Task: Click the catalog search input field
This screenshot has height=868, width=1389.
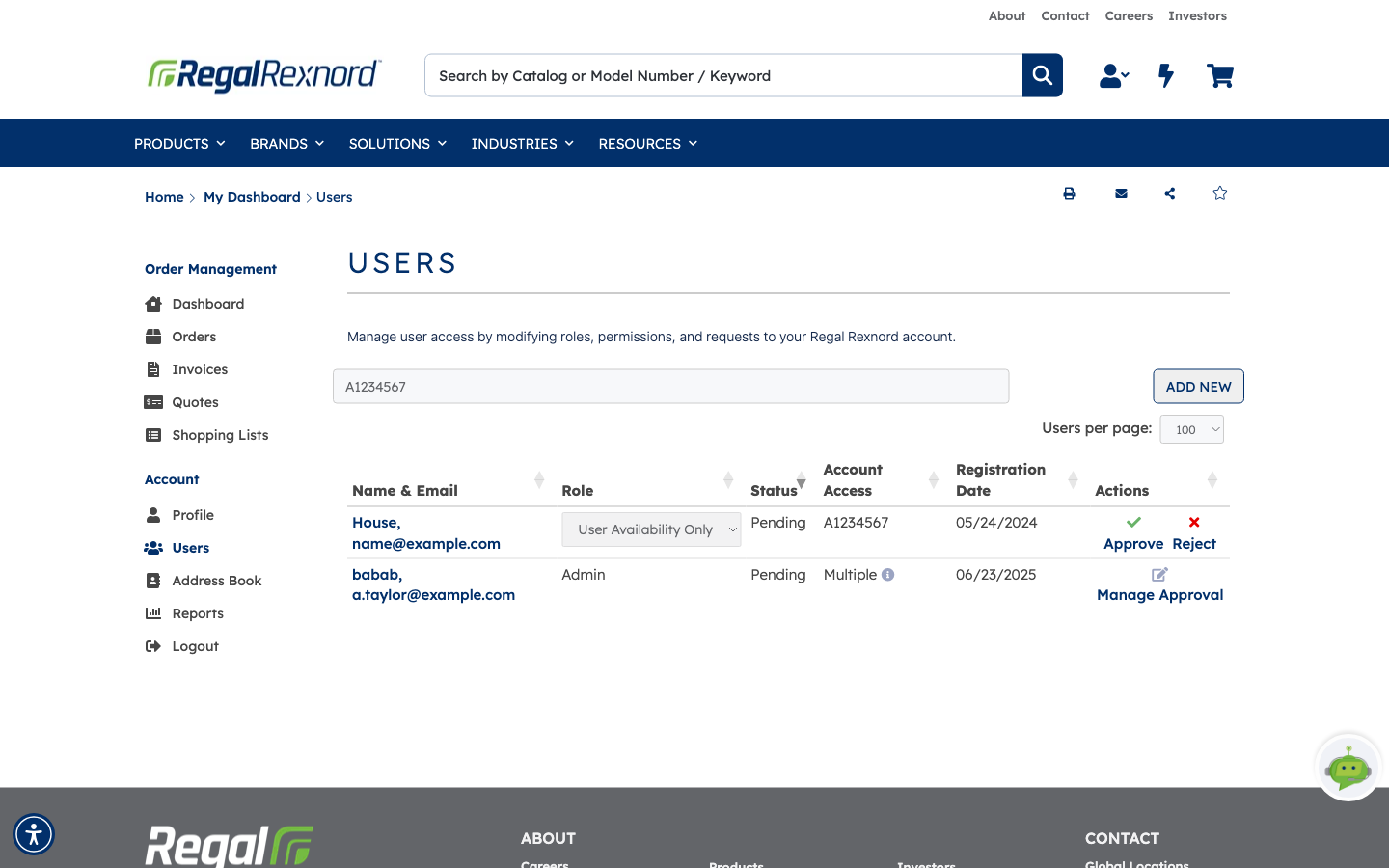Action: click(x=723, y=75)
